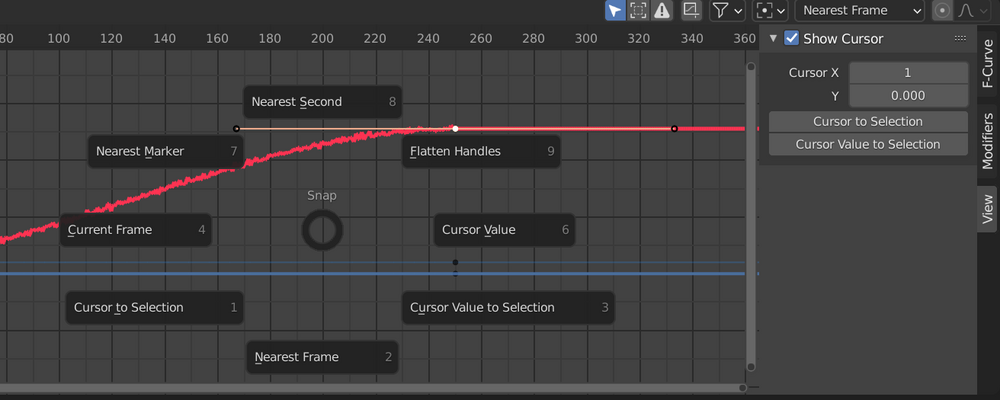
Task: Click the Cursor X value field
Action: 908,73
